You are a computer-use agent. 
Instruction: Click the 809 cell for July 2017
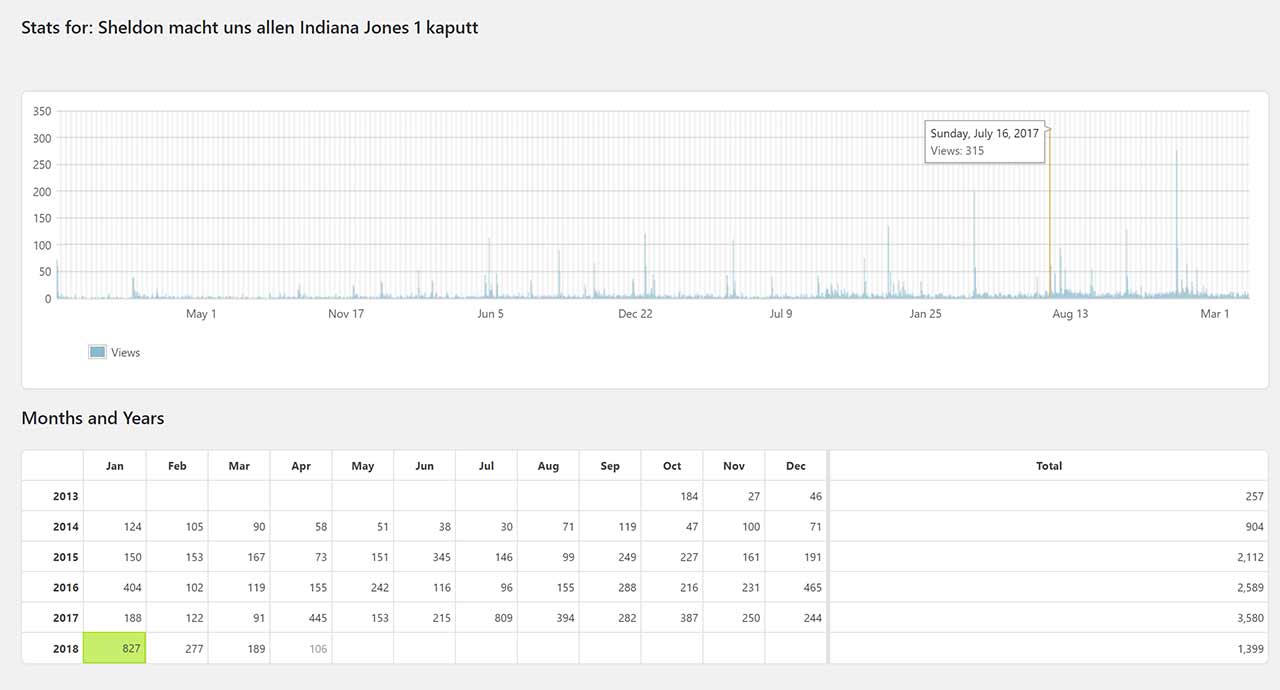pos(487,618)
